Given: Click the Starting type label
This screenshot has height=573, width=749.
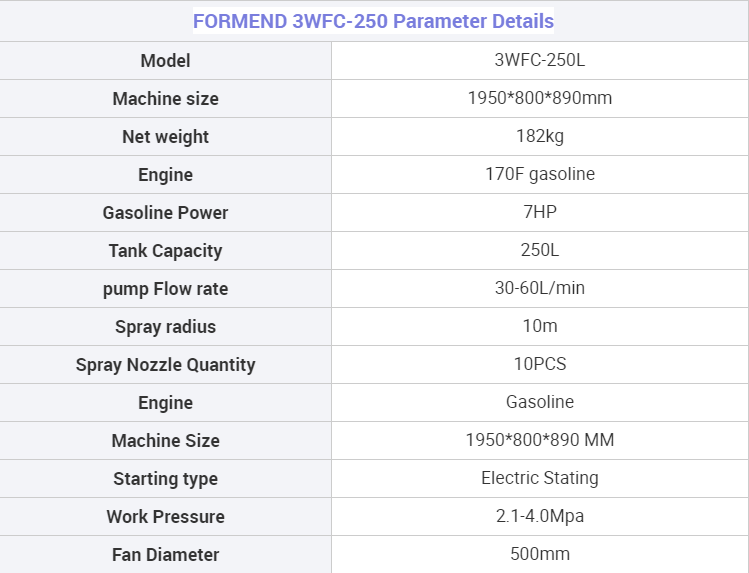Looking at the screenshot, I should click(165, 478).
